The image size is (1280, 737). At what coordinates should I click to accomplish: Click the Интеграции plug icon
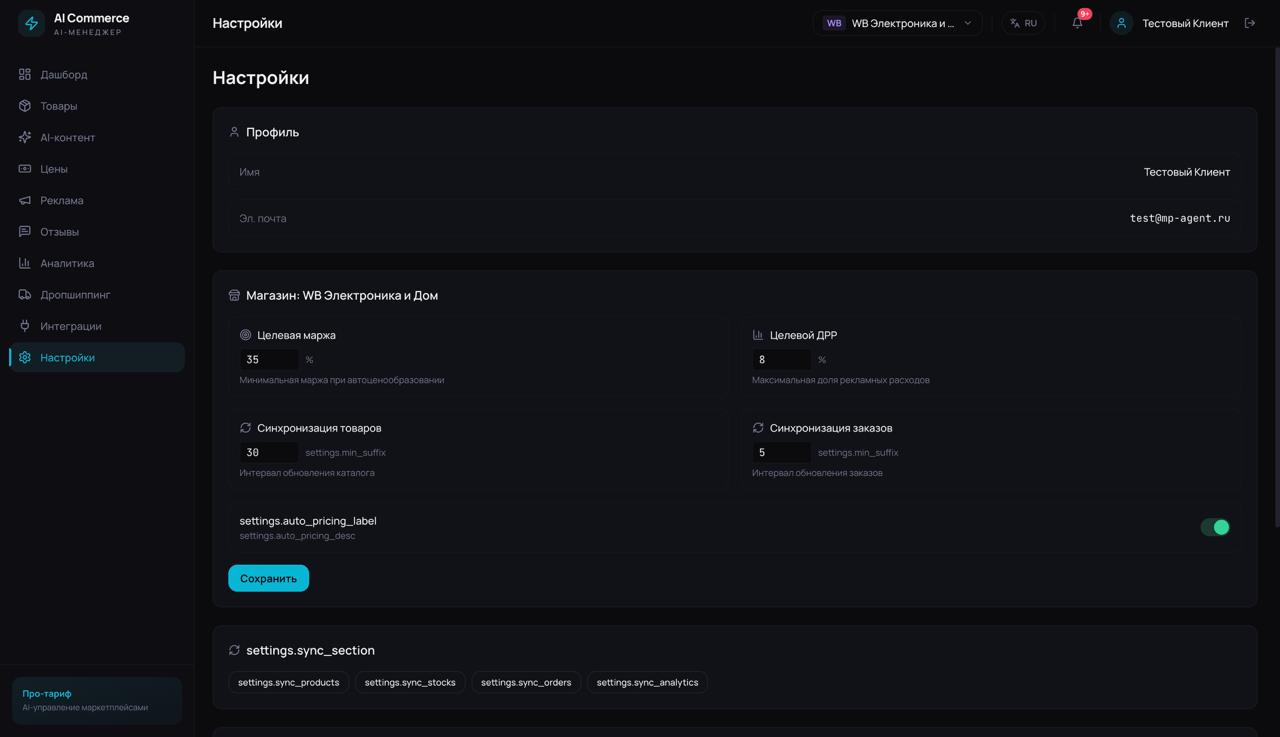tap(25, 326)
